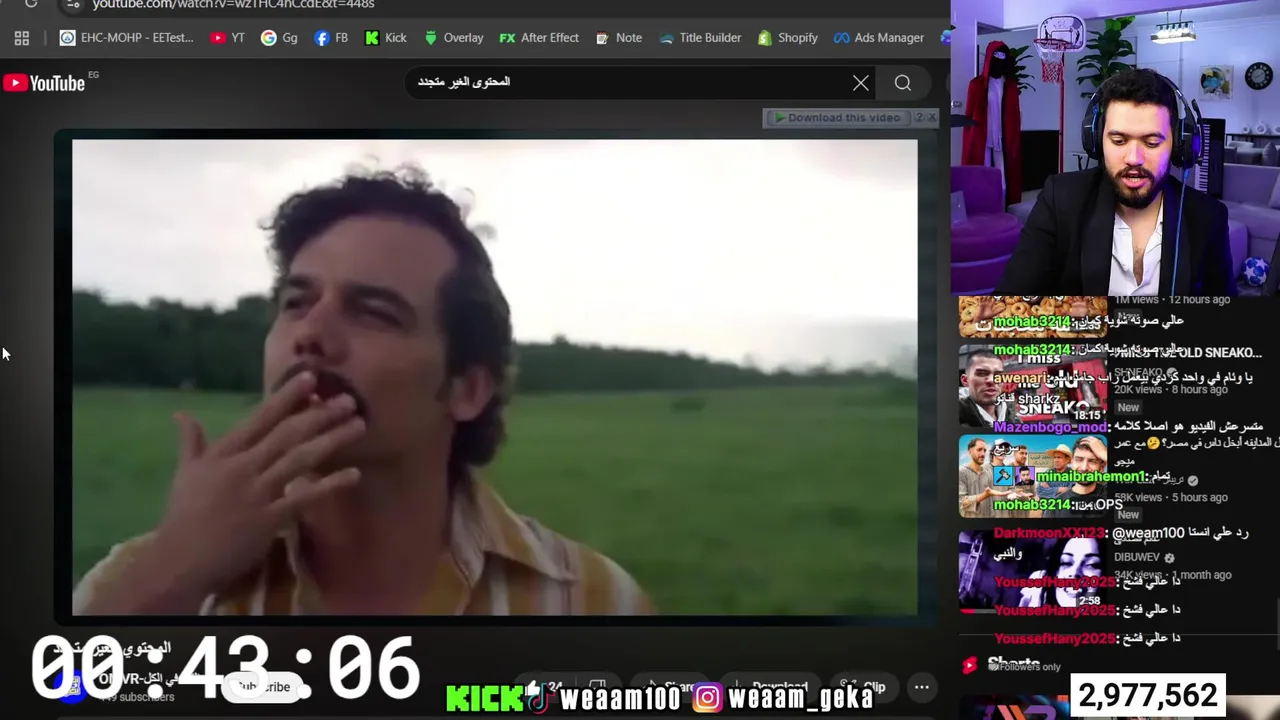
Task: Open the I miss OLD SNEAKO video thumbnail
Action: click(1033, 385)
